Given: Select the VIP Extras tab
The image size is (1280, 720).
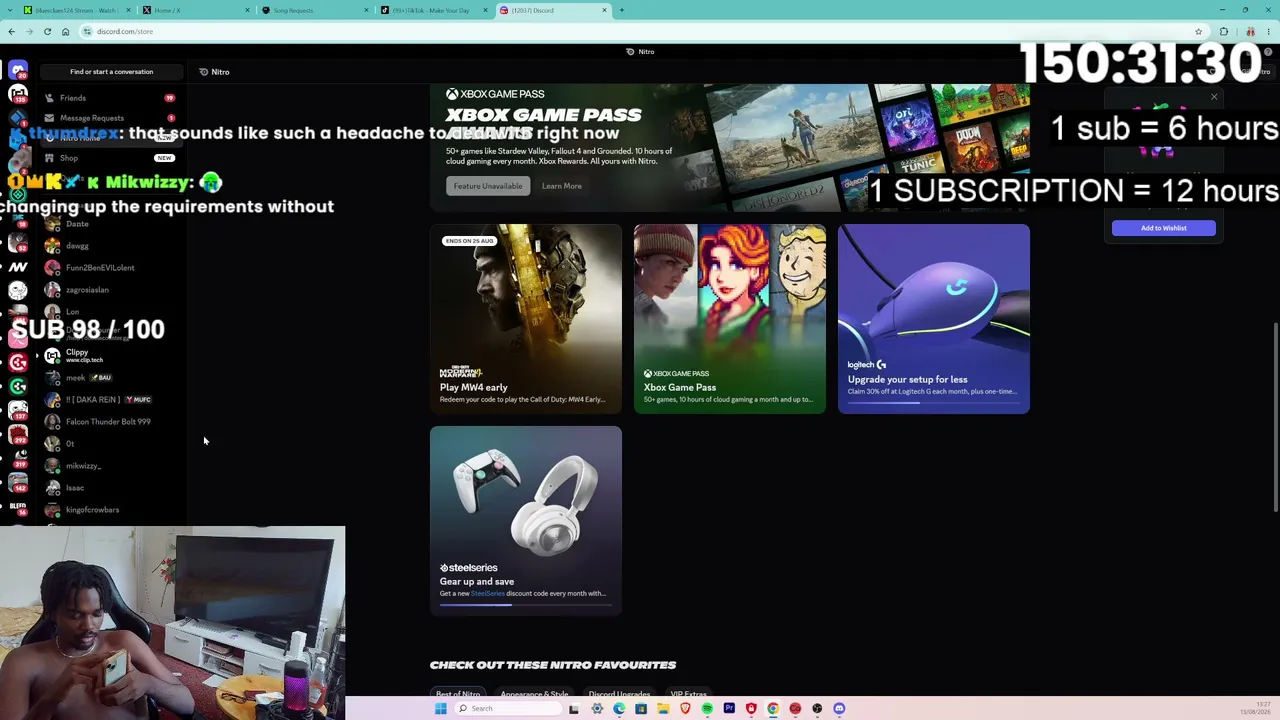Looking at the screenshot, I should tap(689, 694).
